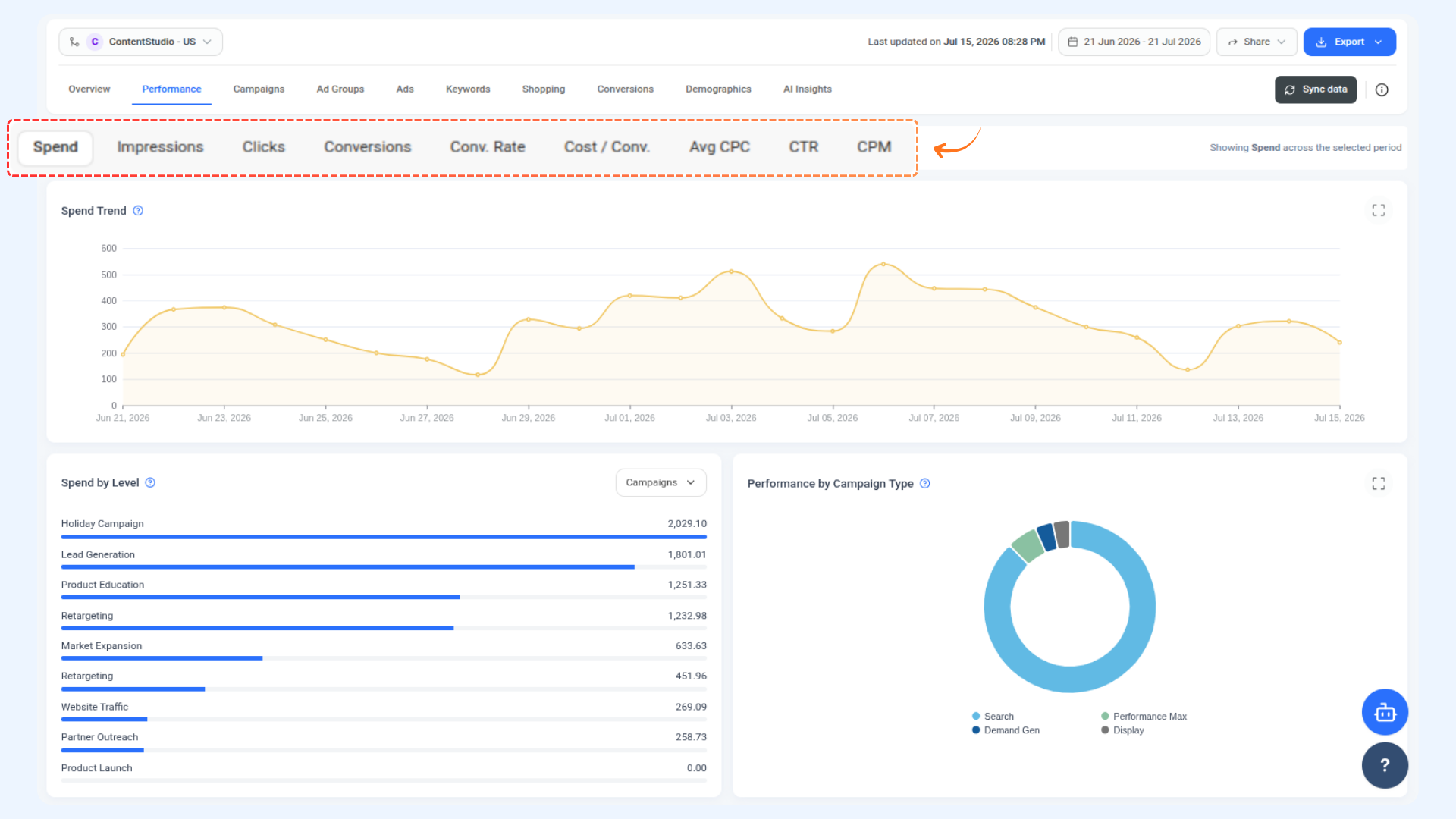The width and height of the screenshot is (1456, 819).
Task: Switch to the Keywords tab
Action: click(468, 89)
